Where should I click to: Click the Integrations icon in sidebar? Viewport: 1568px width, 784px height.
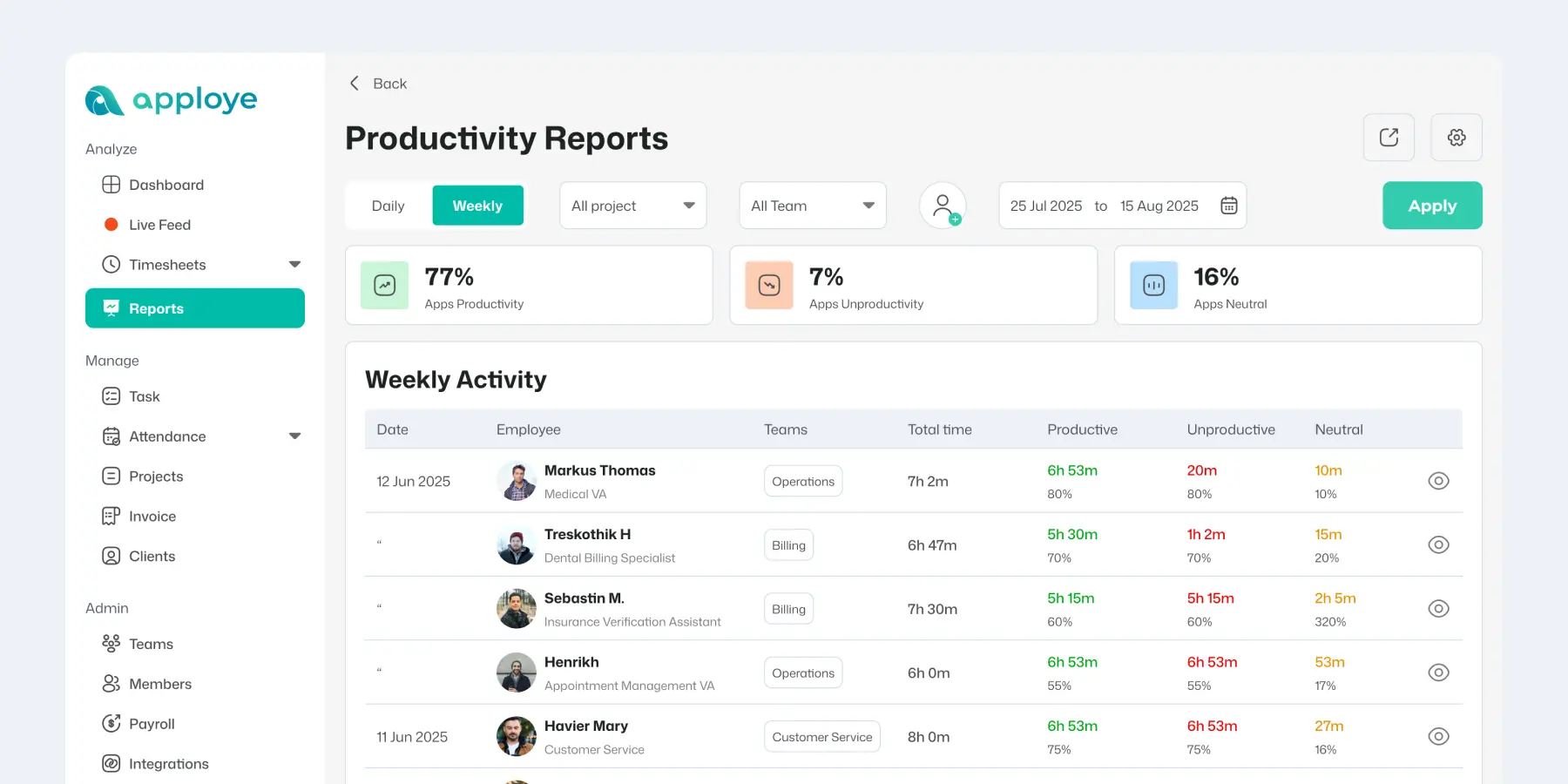pos(111,764)
